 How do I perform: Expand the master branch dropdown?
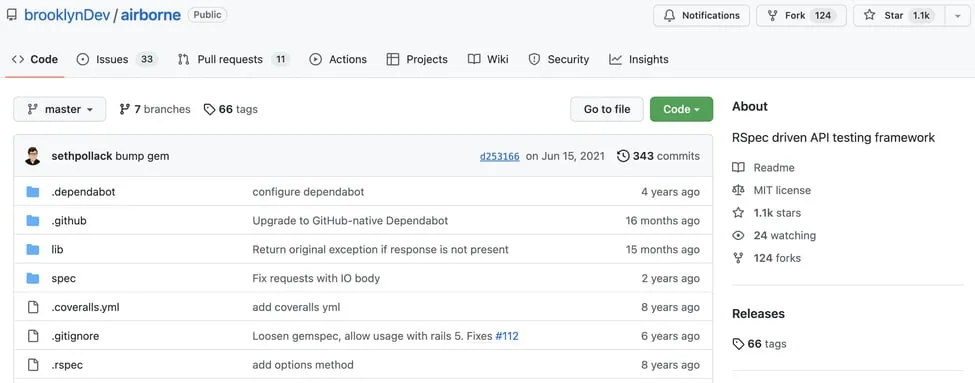tap(60, 109)
